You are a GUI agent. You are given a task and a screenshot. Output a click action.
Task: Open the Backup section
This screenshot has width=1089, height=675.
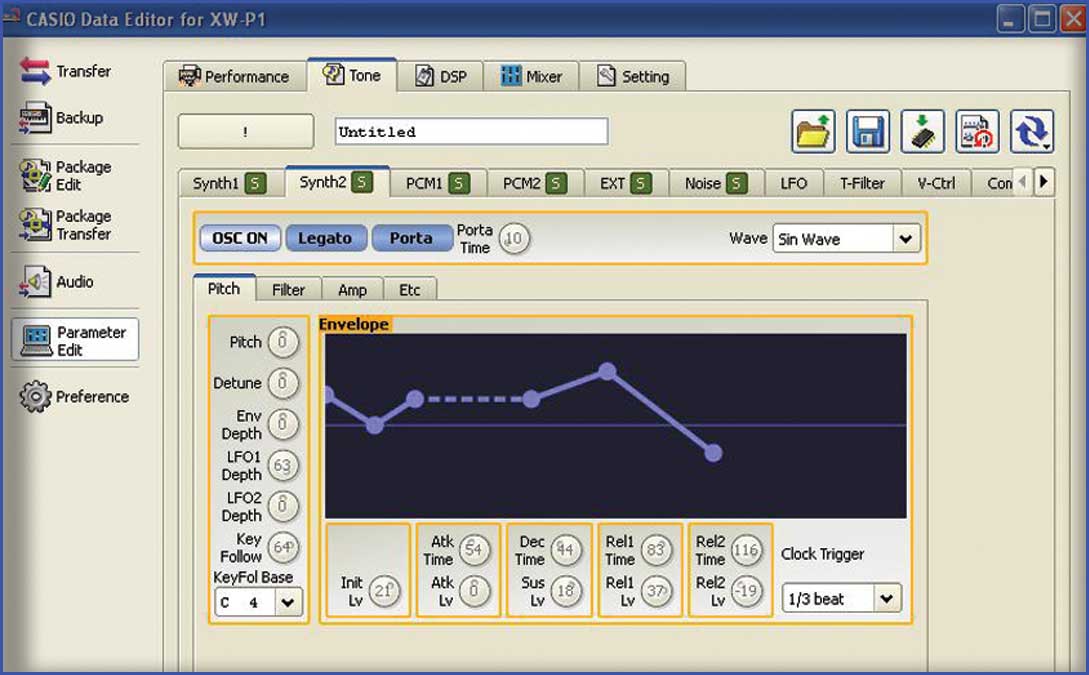[62, 117]
